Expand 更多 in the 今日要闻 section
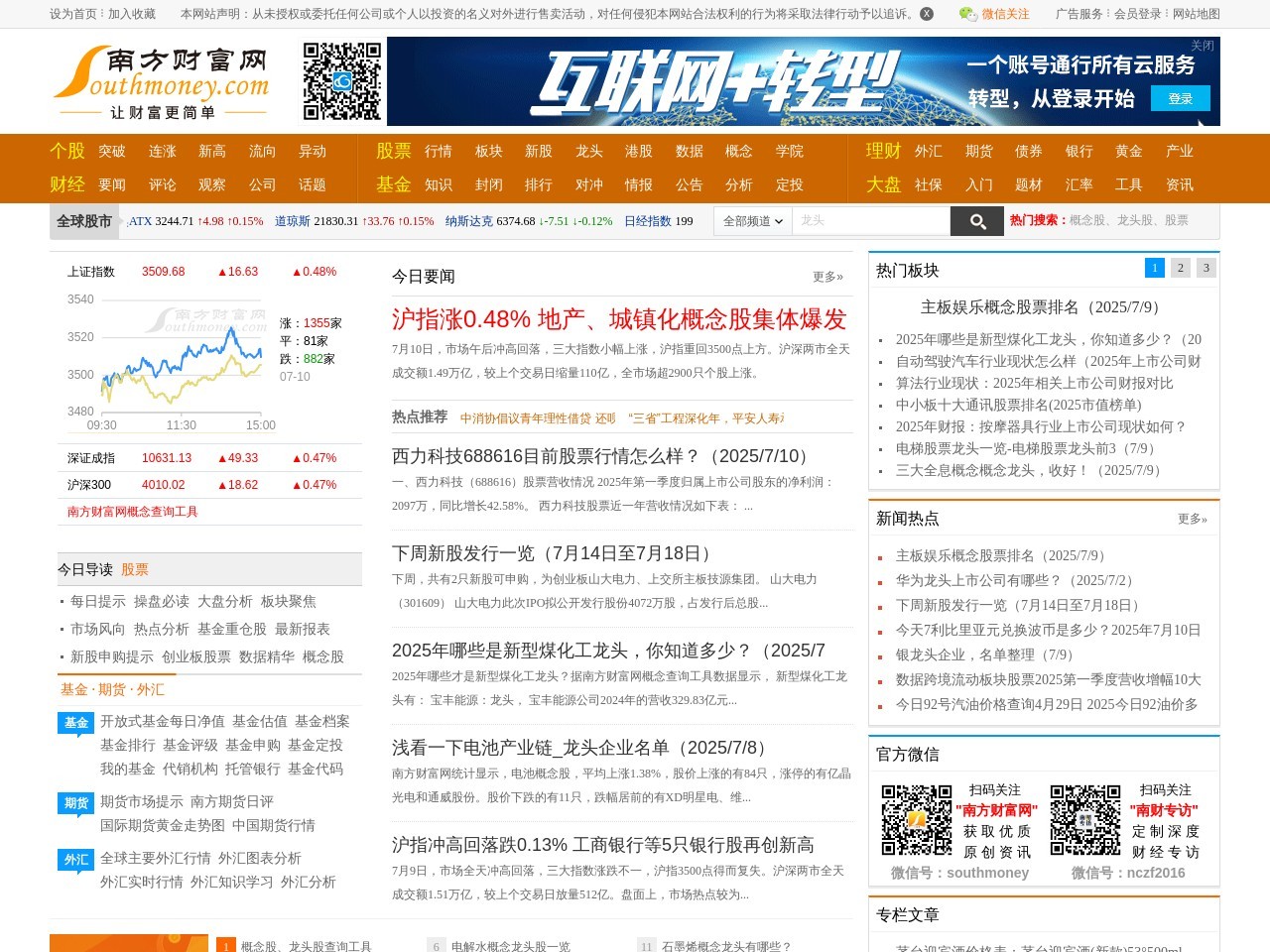This screenshot has height=952, width=1270. coord(826,276)
